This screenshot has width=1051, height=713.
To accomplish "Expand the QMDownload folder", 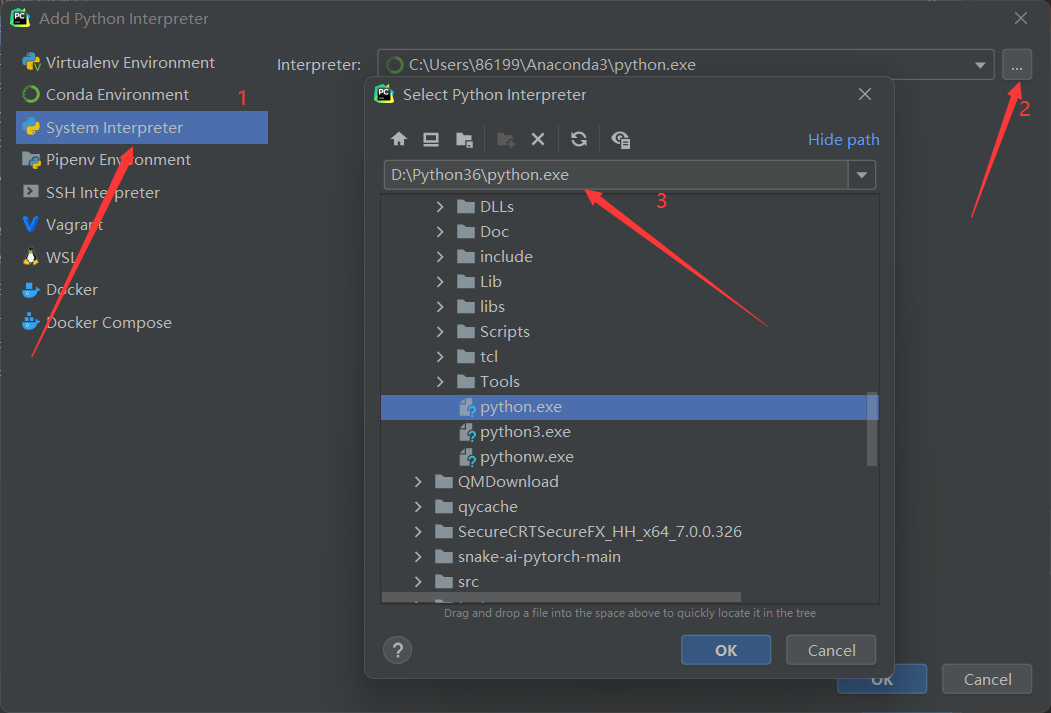I will point(418,482).
